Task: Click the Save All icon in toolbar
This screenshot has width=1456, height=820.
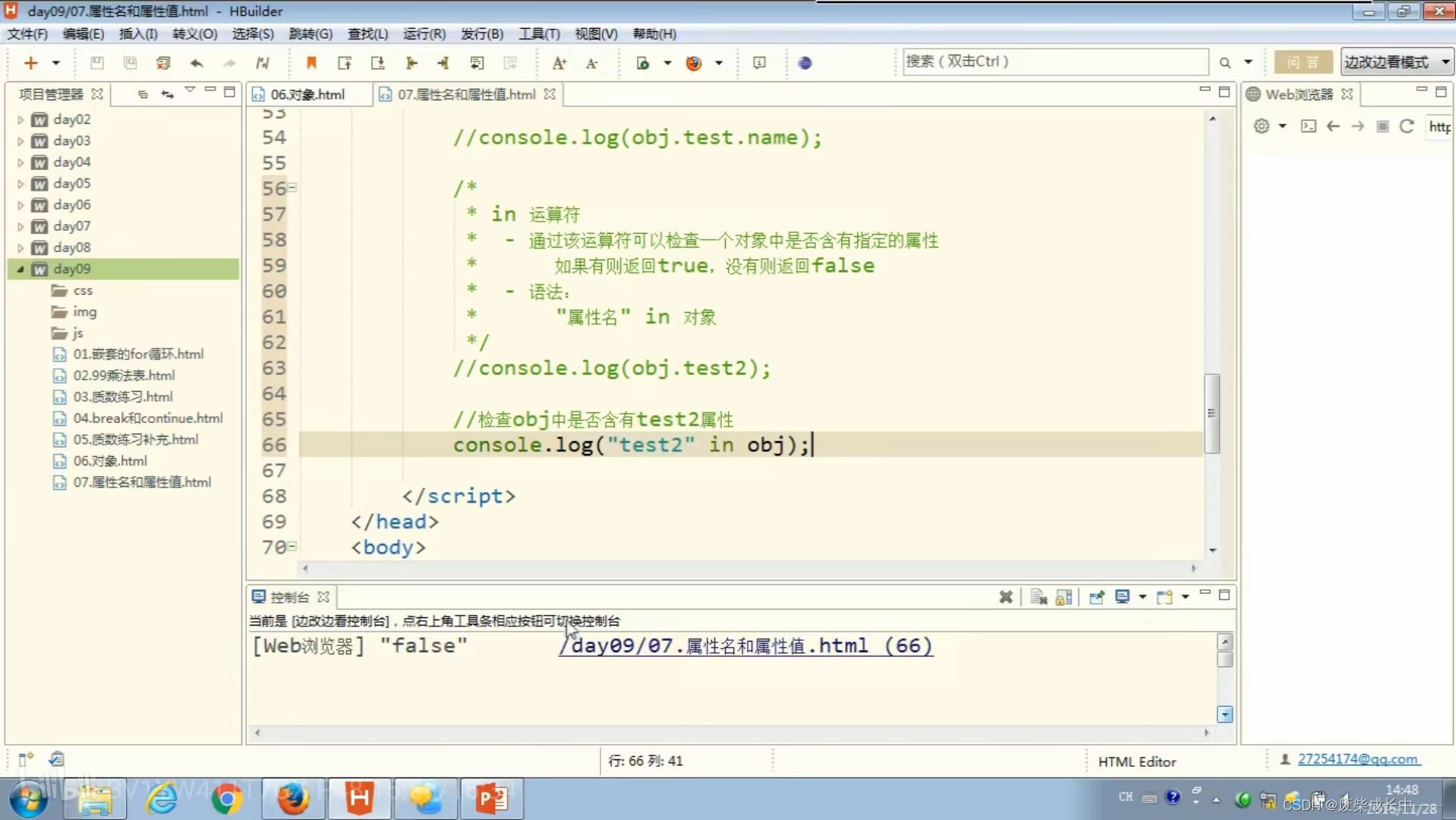Action: tap(130, 63)
